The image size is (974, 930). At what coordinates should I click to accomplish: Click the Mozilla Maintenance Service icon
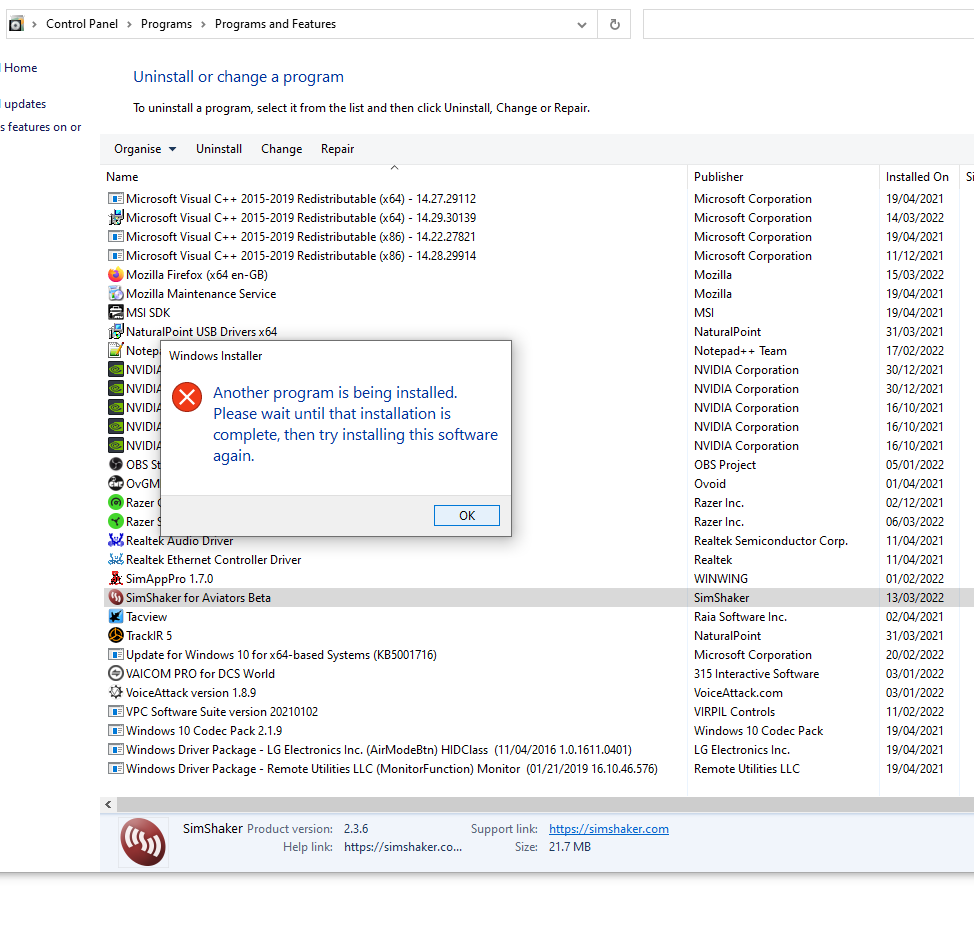(116, 293)
